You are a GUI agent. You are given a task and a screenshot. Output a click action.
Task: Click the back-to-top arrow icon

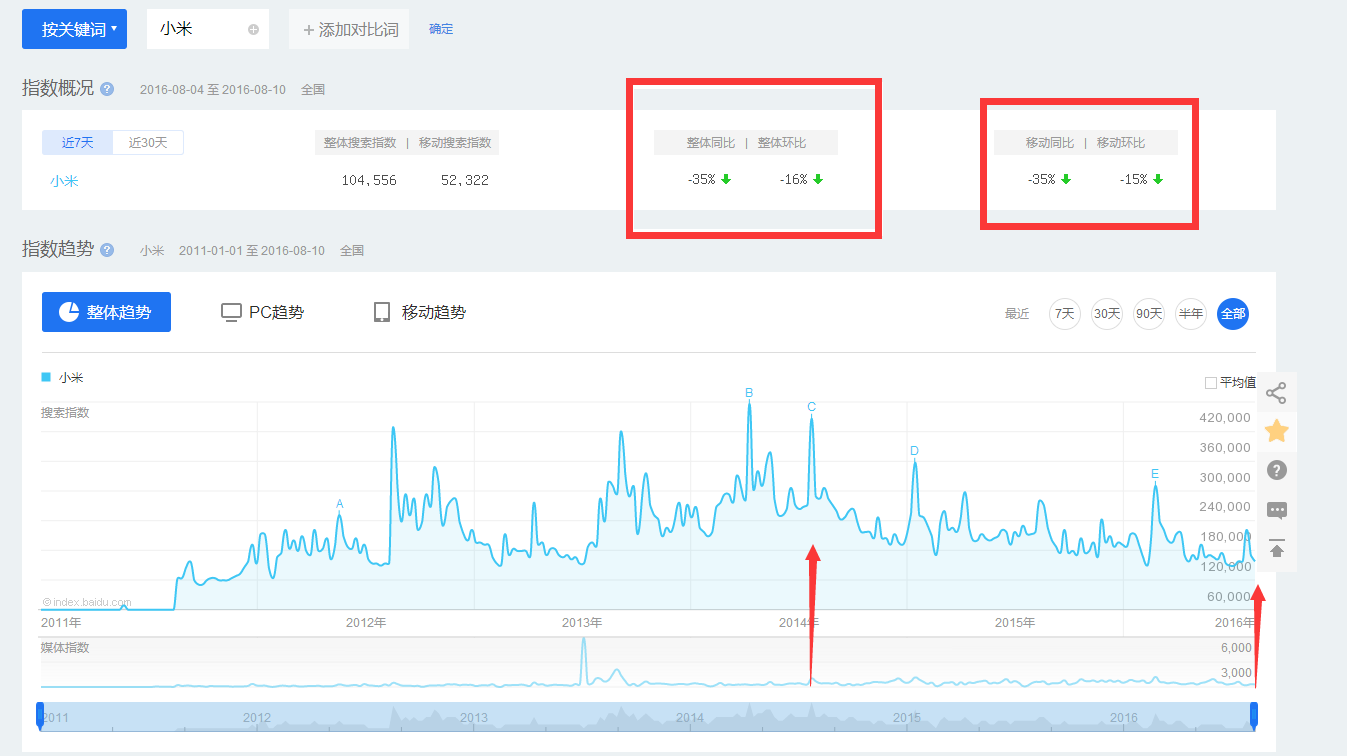pos(1276,549)
